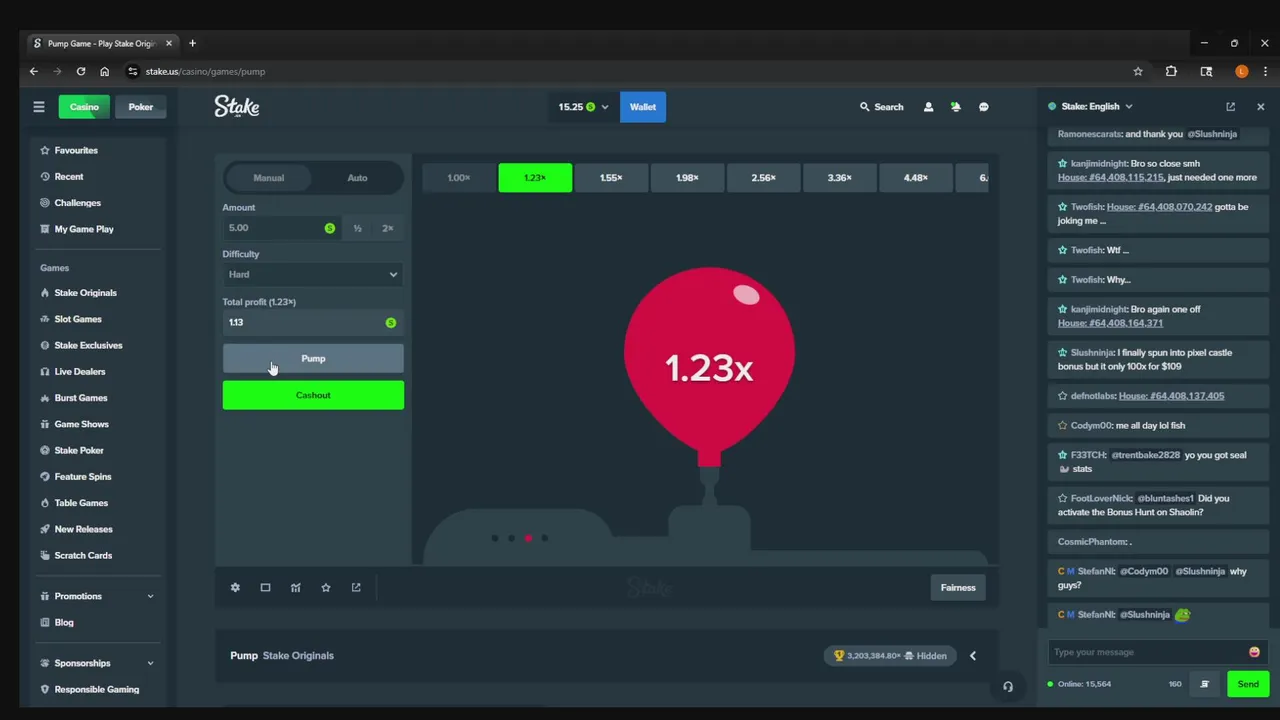Viewport: 1280px width, 720px height.
Task: Open chat rules icon
Action: [1204, 684]
